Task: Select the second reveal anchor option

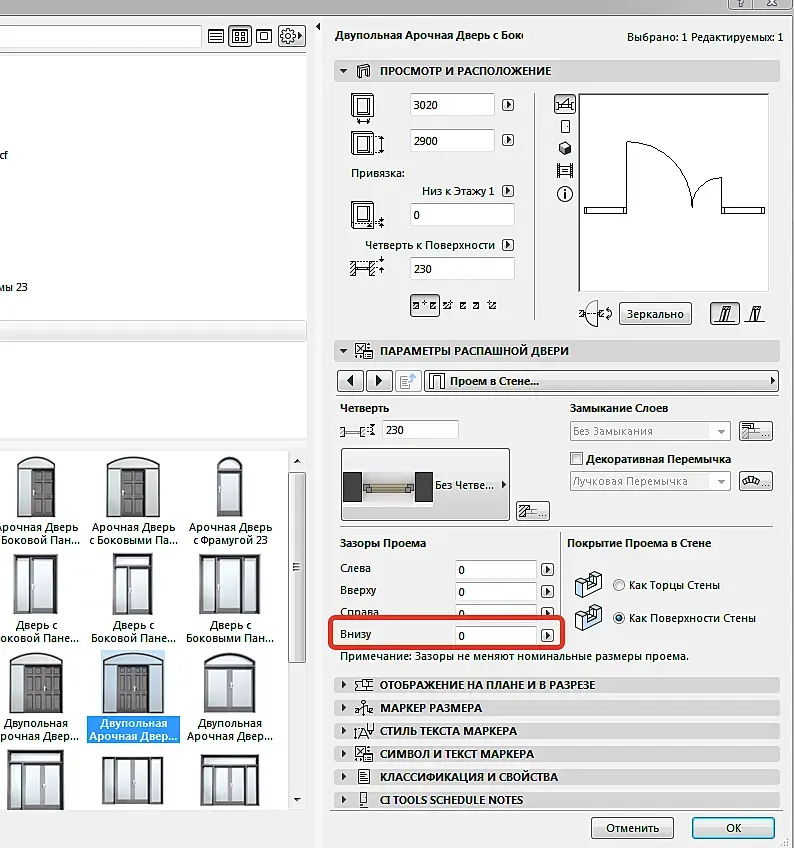Action: (x=448, y=306)
